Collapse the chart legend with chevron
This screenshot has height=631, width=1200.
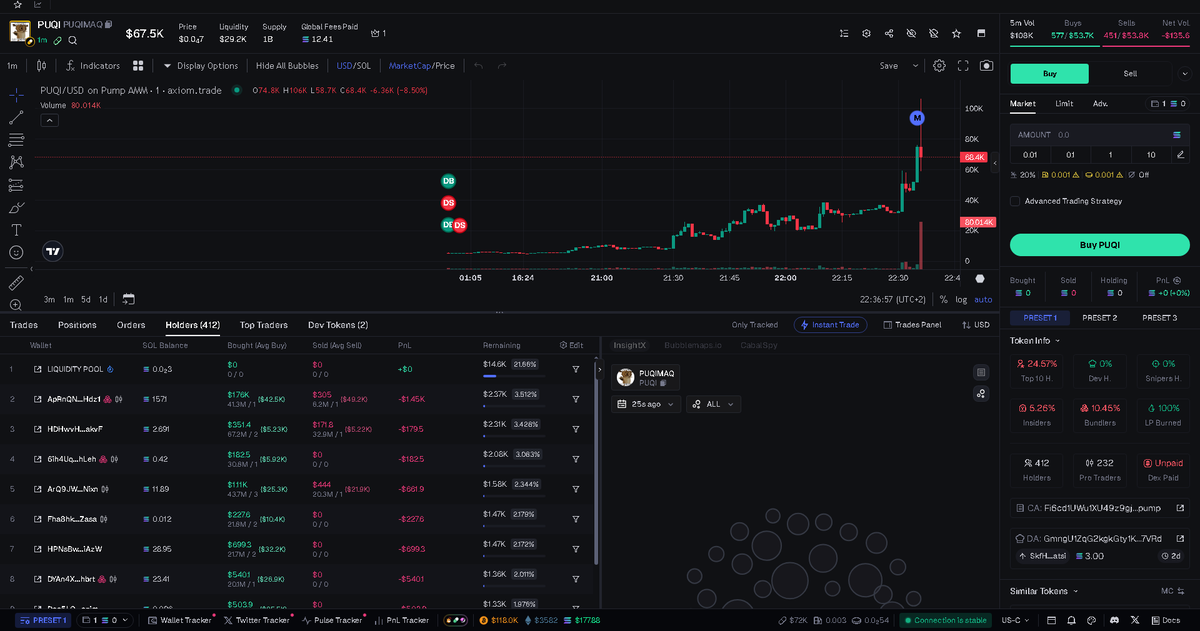[50, 120]
